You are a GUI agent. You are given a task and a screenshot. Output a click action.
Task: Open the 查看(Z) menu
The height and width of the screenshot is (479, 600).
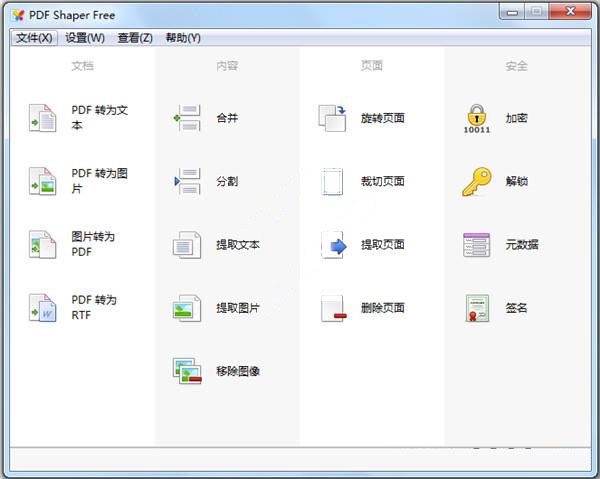coord(135,38)
